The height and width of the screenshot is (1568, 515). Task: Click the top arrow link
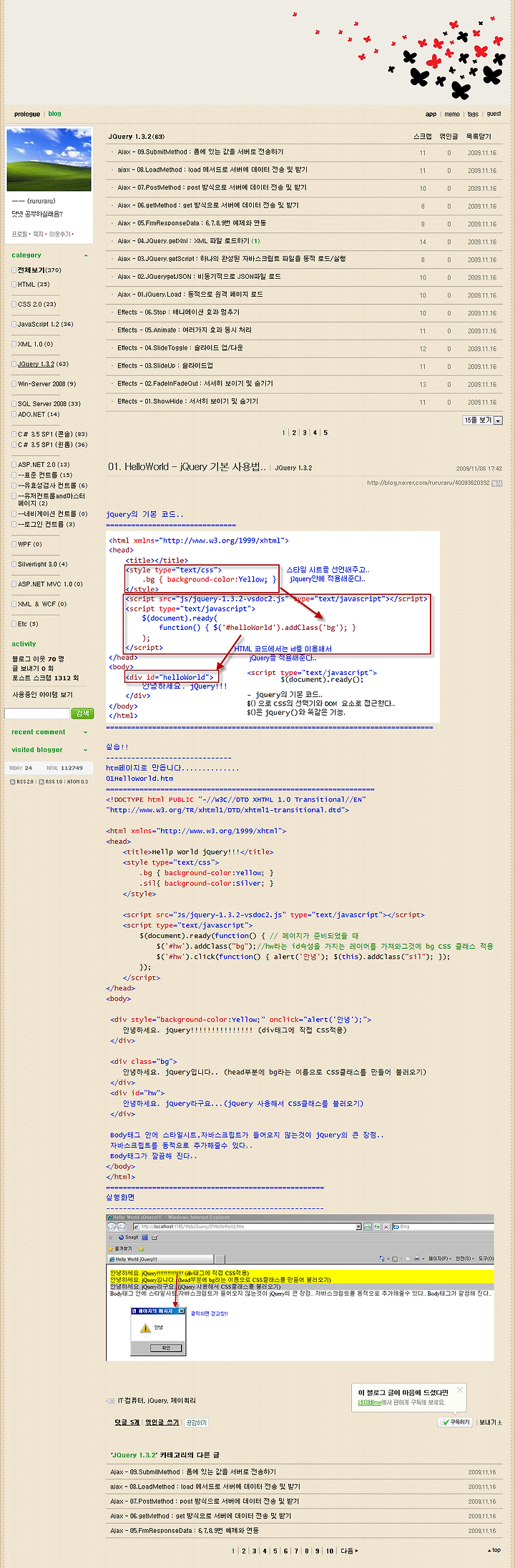pyautogui.click(x=494, y=1550)
